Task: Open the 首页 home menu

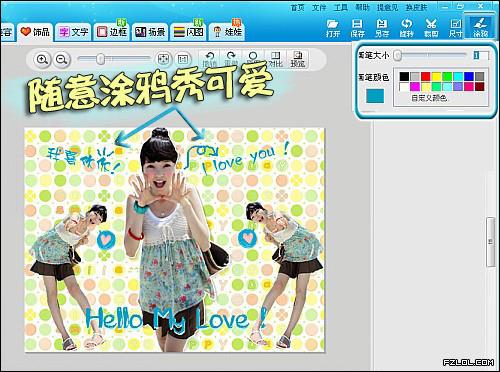Action: 297,7
